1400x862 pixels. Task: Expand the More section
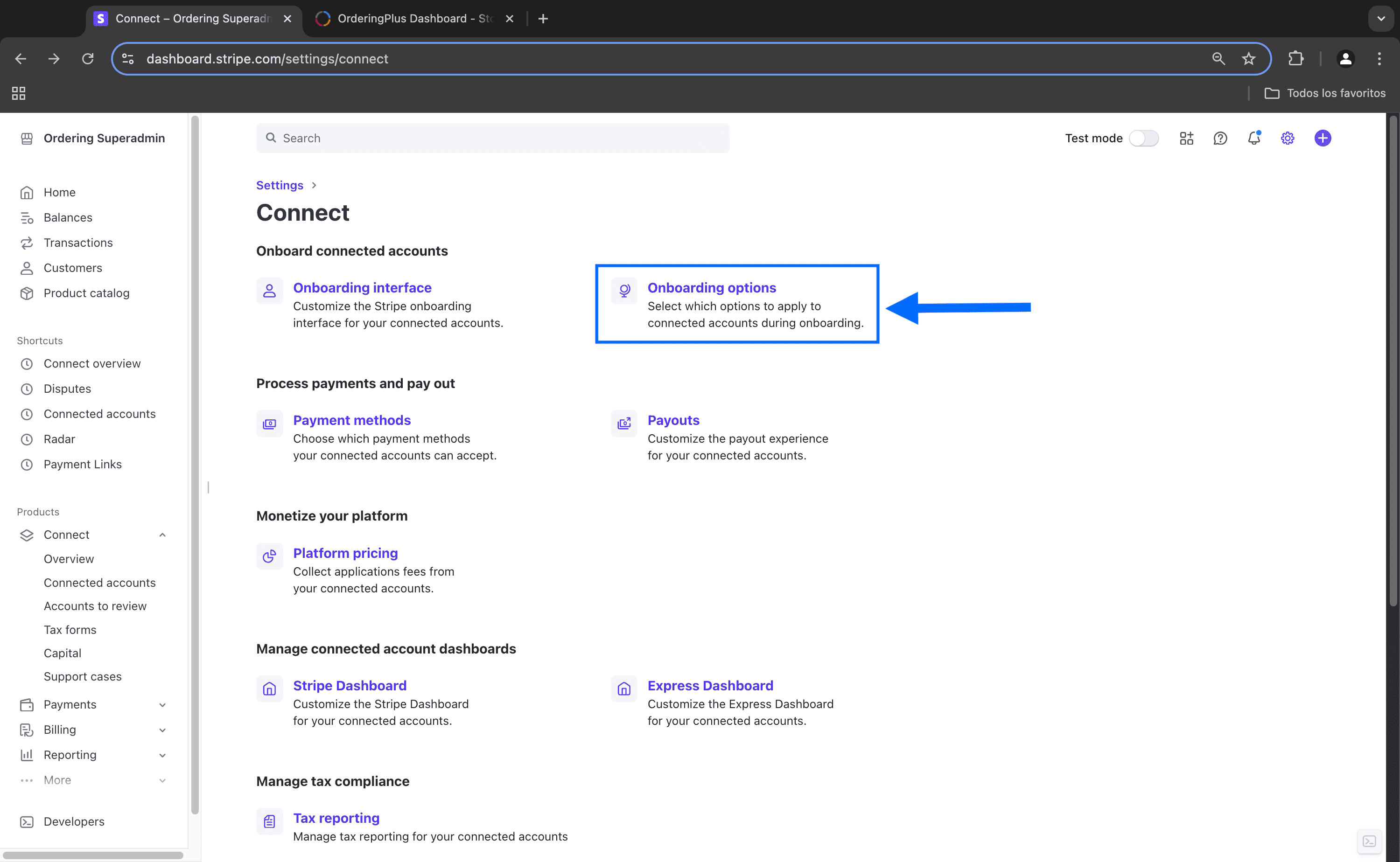click(162, 780)
